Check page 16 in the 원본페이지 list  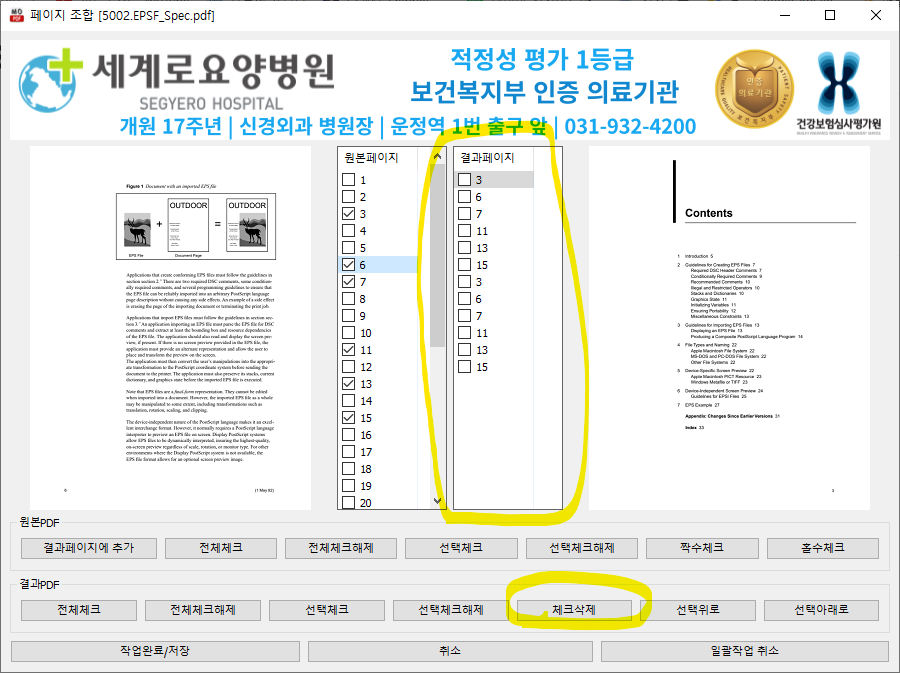click(x=348, y=435)
